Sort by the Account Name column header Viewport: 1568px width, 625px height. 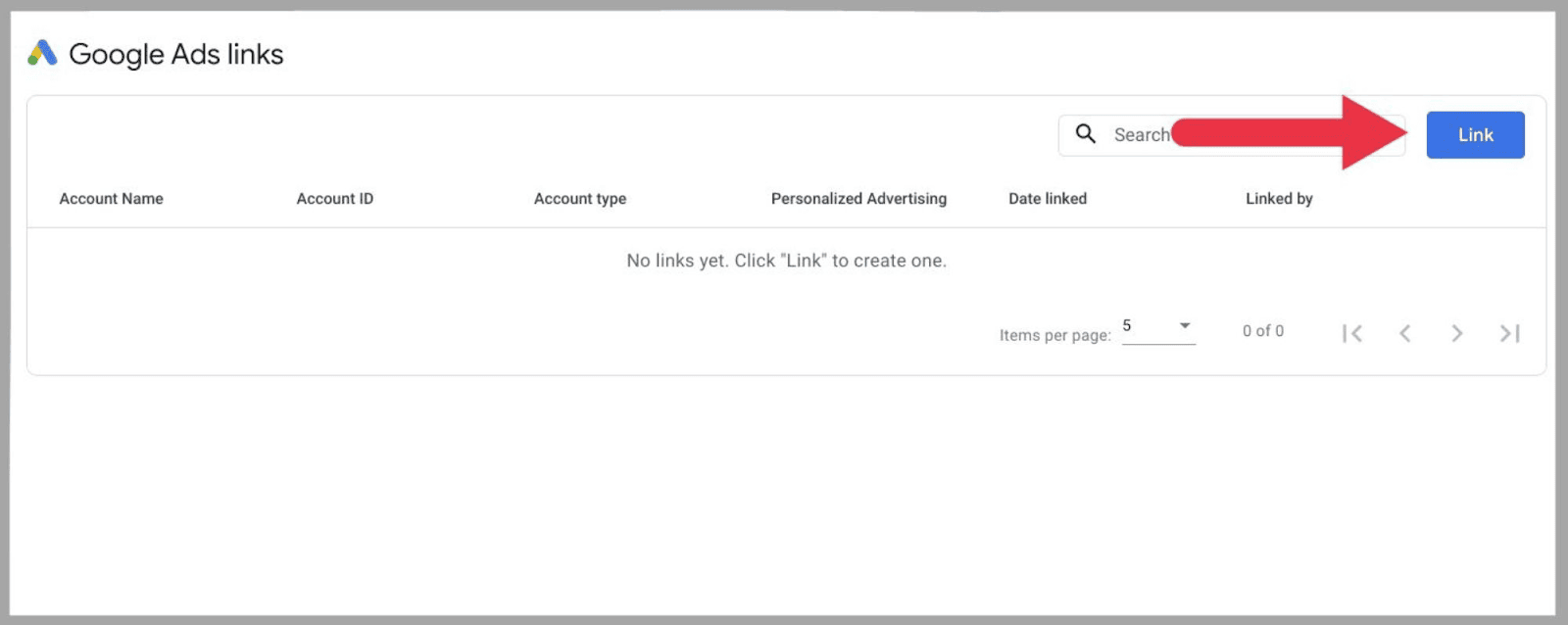(x=111, y=198)
